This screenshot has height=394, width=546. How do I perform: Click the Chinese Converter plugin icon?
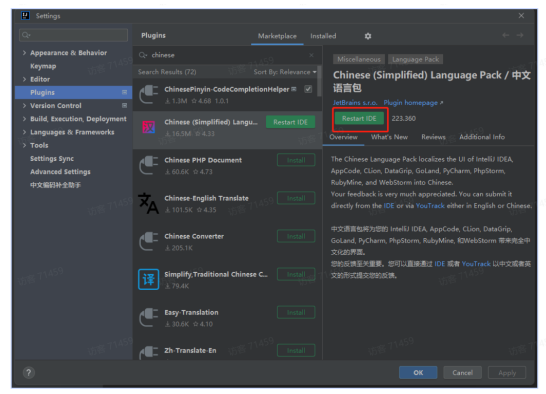149,241
